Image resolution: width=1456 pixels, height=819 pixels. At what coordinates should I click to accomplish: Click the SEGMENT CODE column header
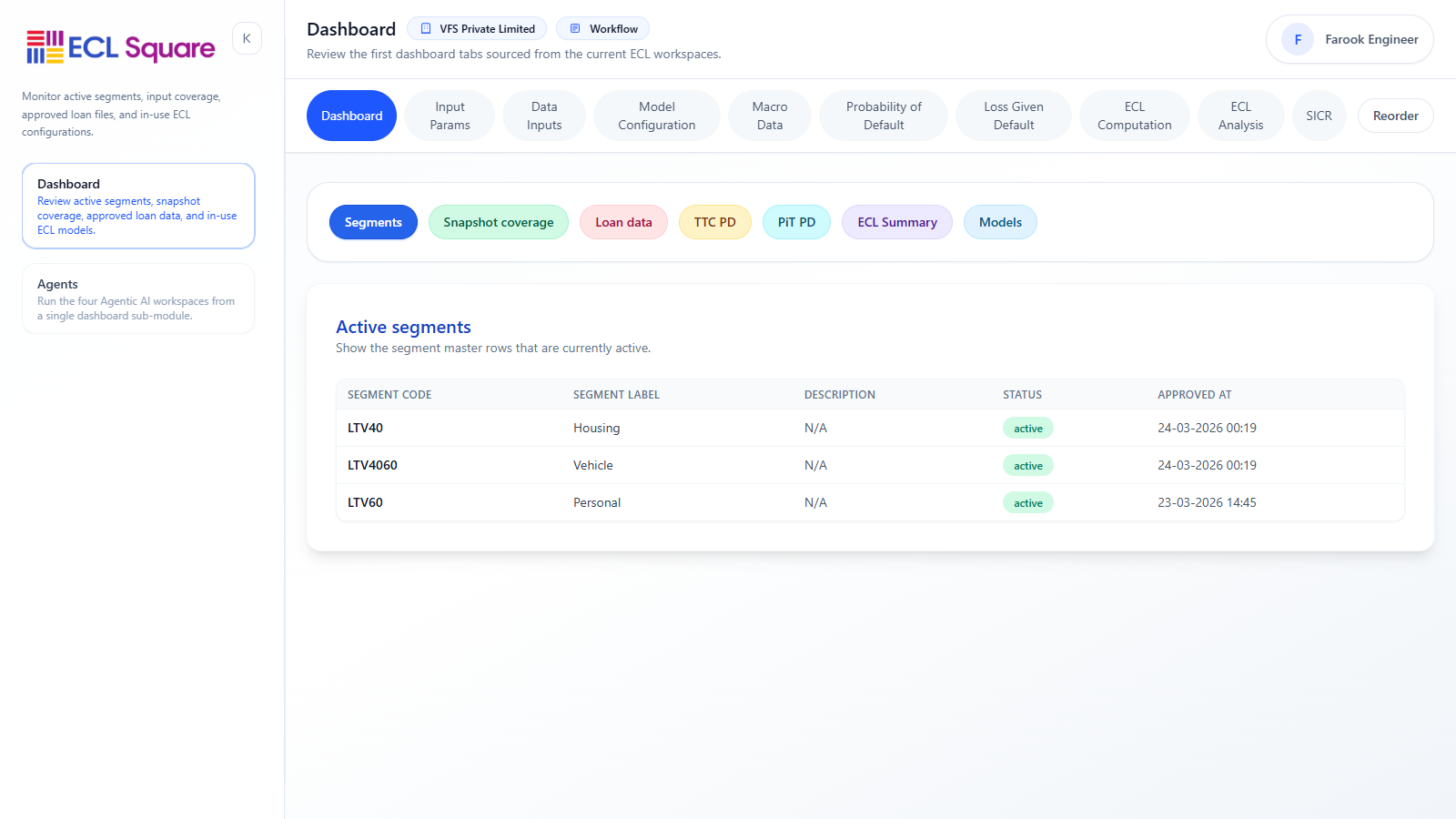[x=389, y=394]
